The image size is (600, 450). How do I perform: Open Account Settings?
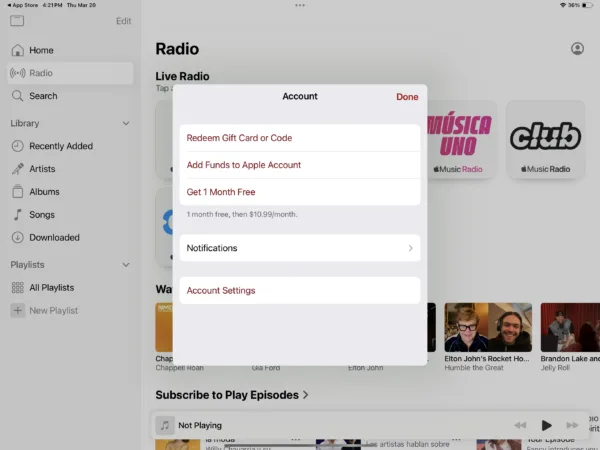(300, 290)
